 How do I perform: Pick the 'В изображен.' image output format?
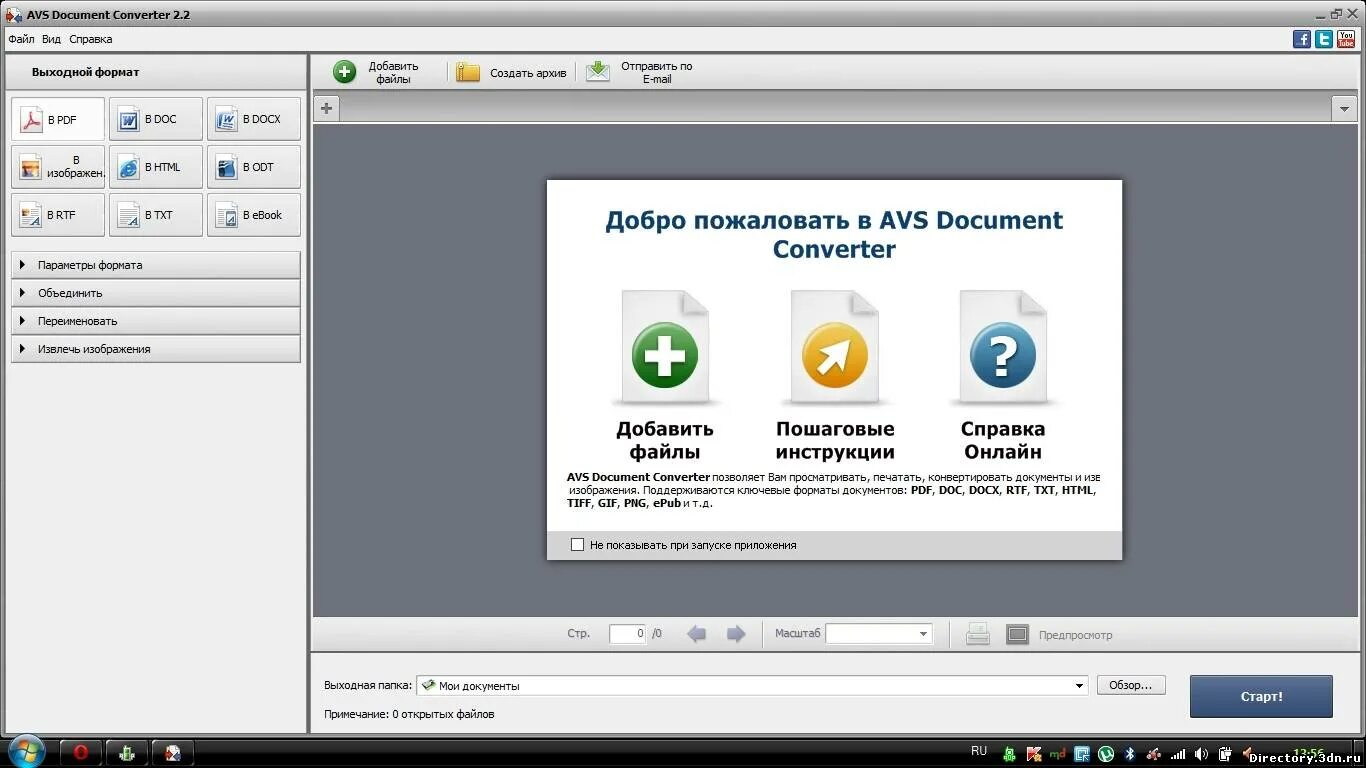[58, 167]
